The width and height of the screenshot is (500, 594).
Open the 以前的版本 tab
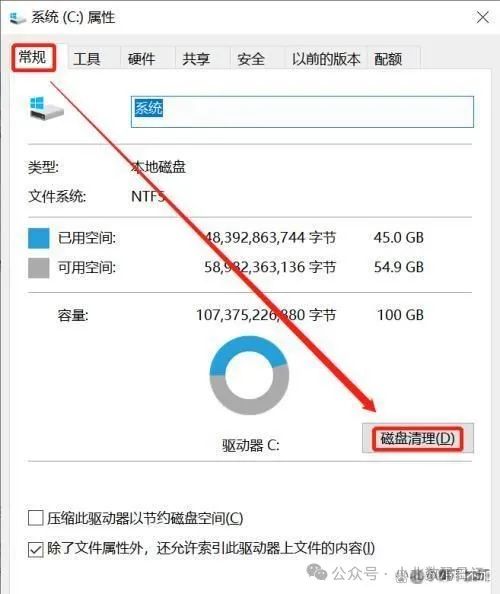[x=326, y=59]
